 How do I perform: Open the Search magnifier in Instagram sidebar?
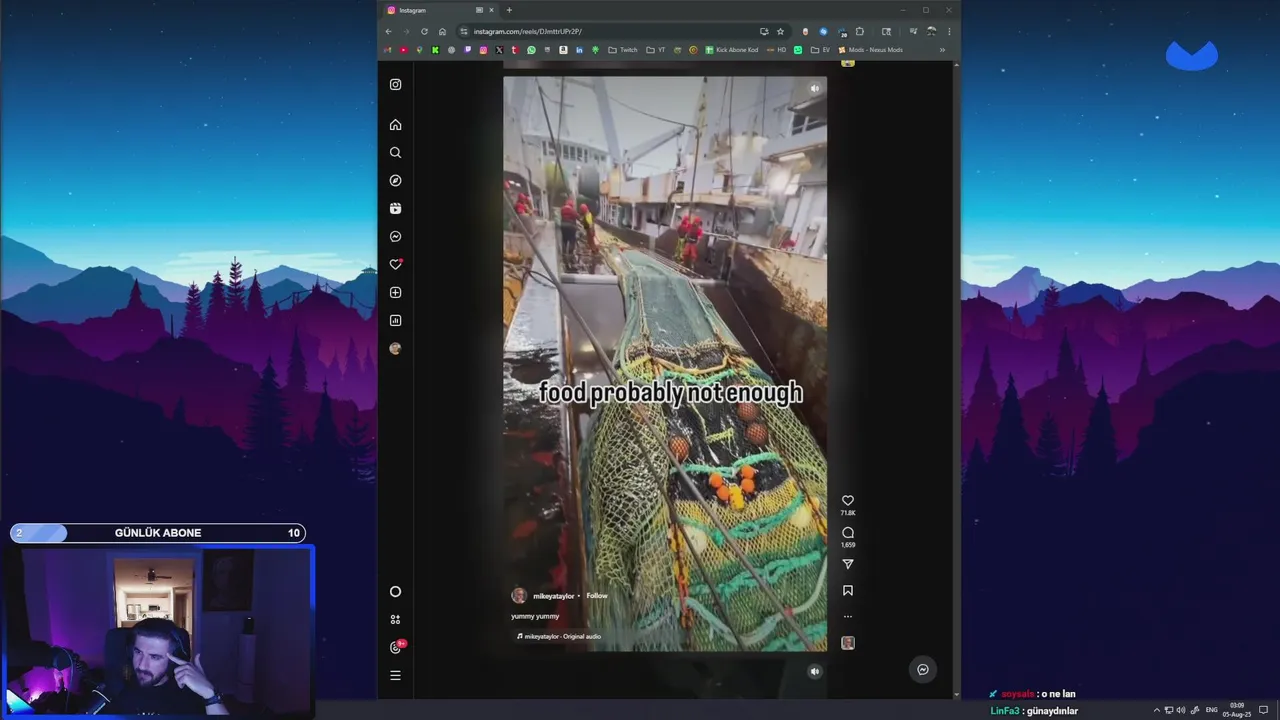point(395,153)
